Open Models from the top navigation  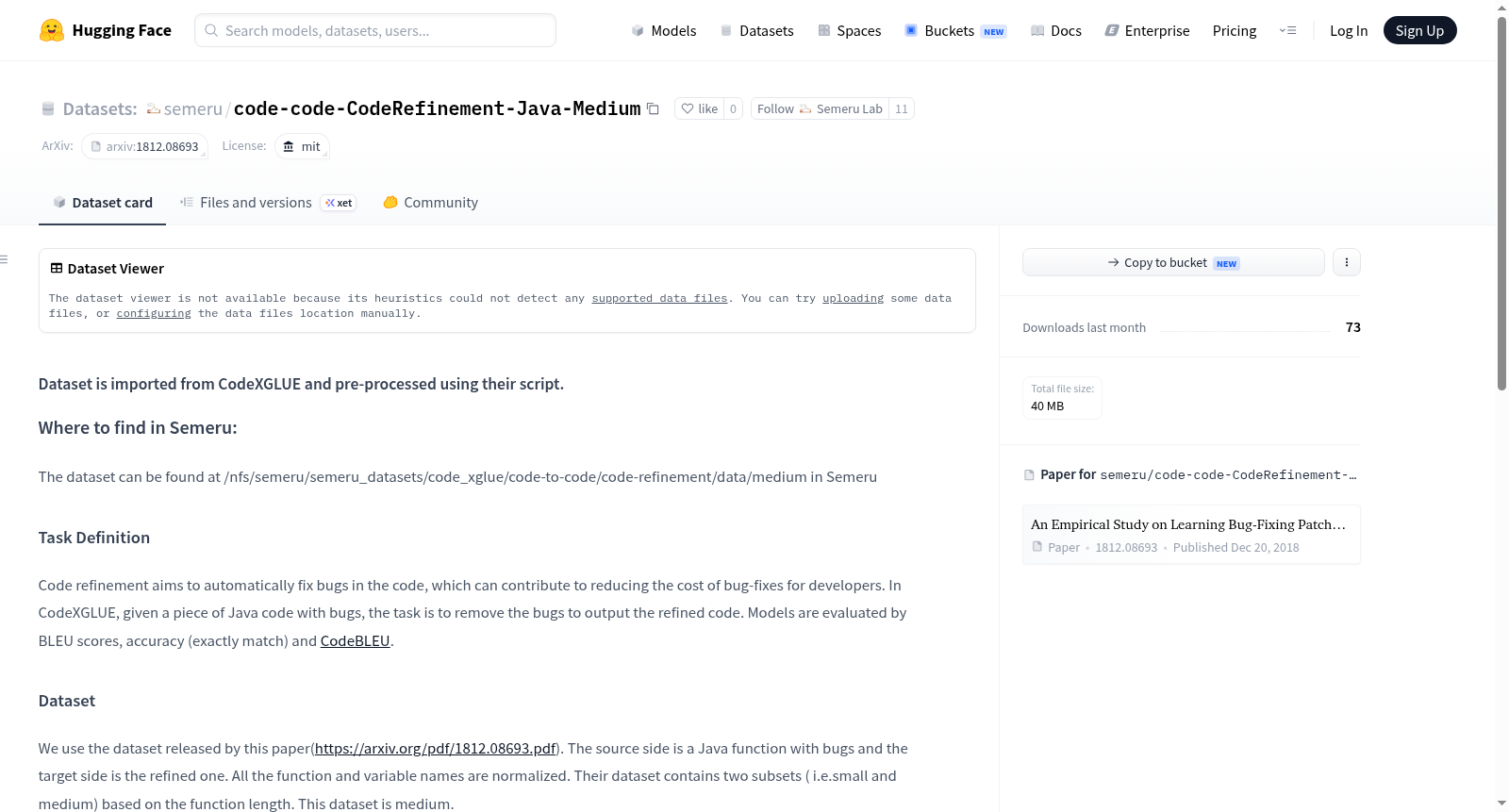click(664, 30)
